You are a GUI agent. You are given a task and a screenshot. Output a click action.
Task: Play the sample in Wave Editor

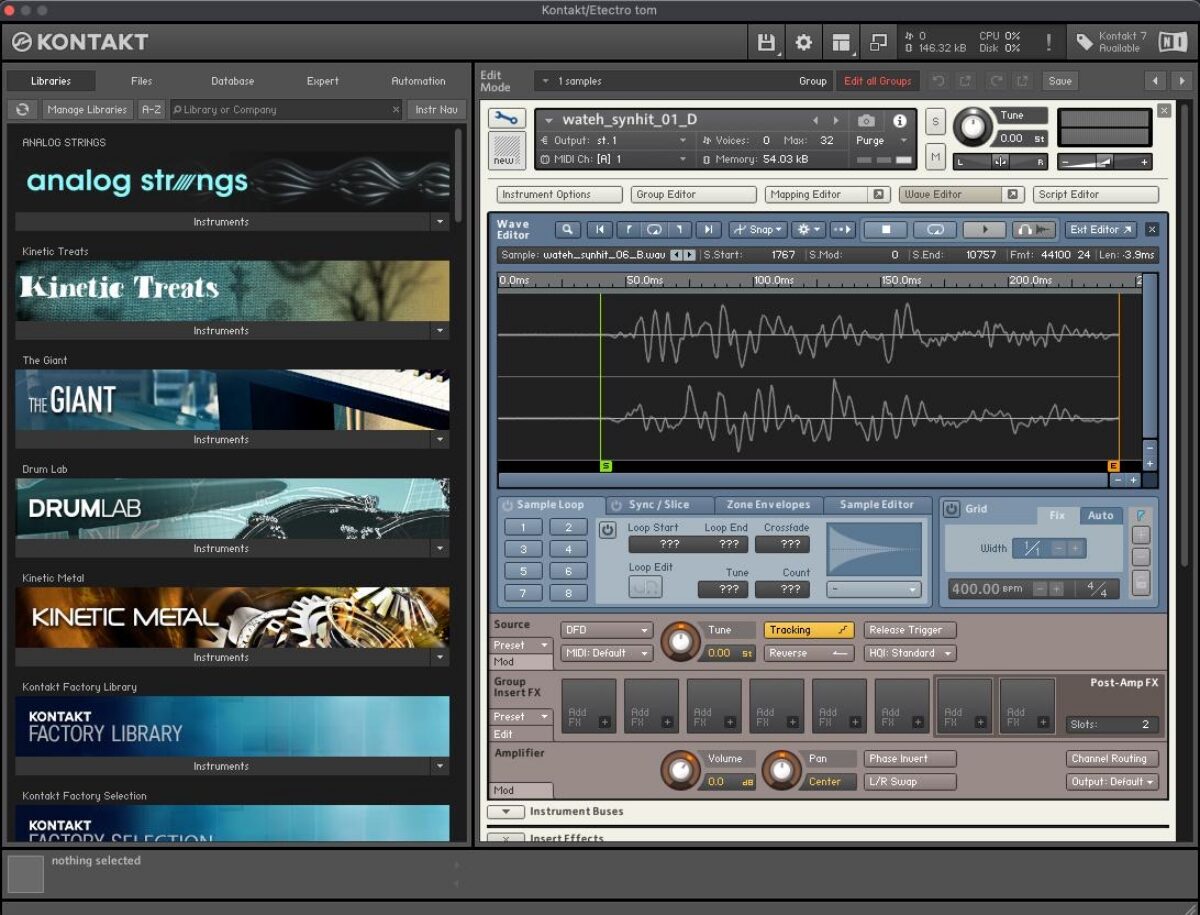(x=984, y=229)
